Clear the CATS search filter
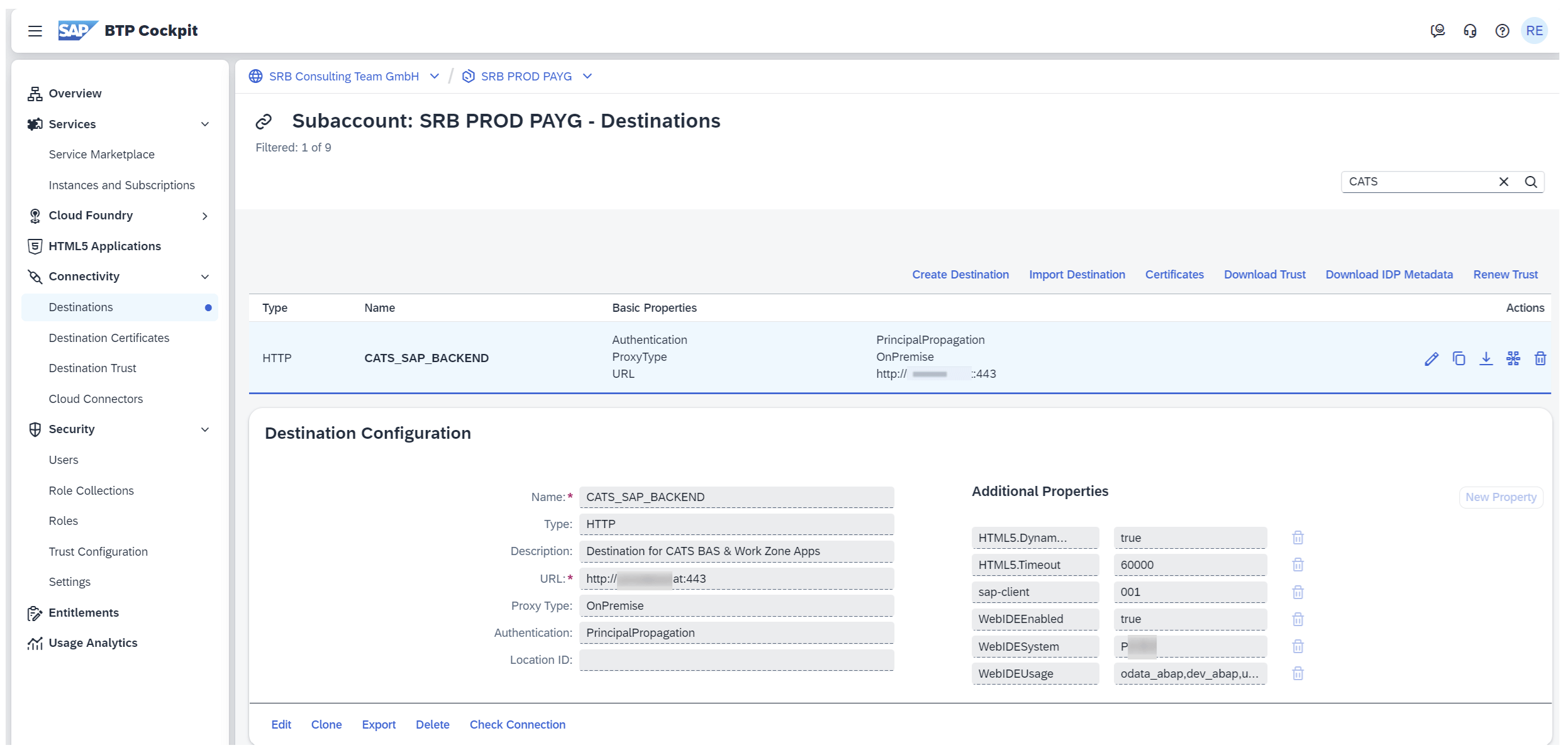Image resolution: width=1568 pixels, height=755 pixels. (1503, 182)
